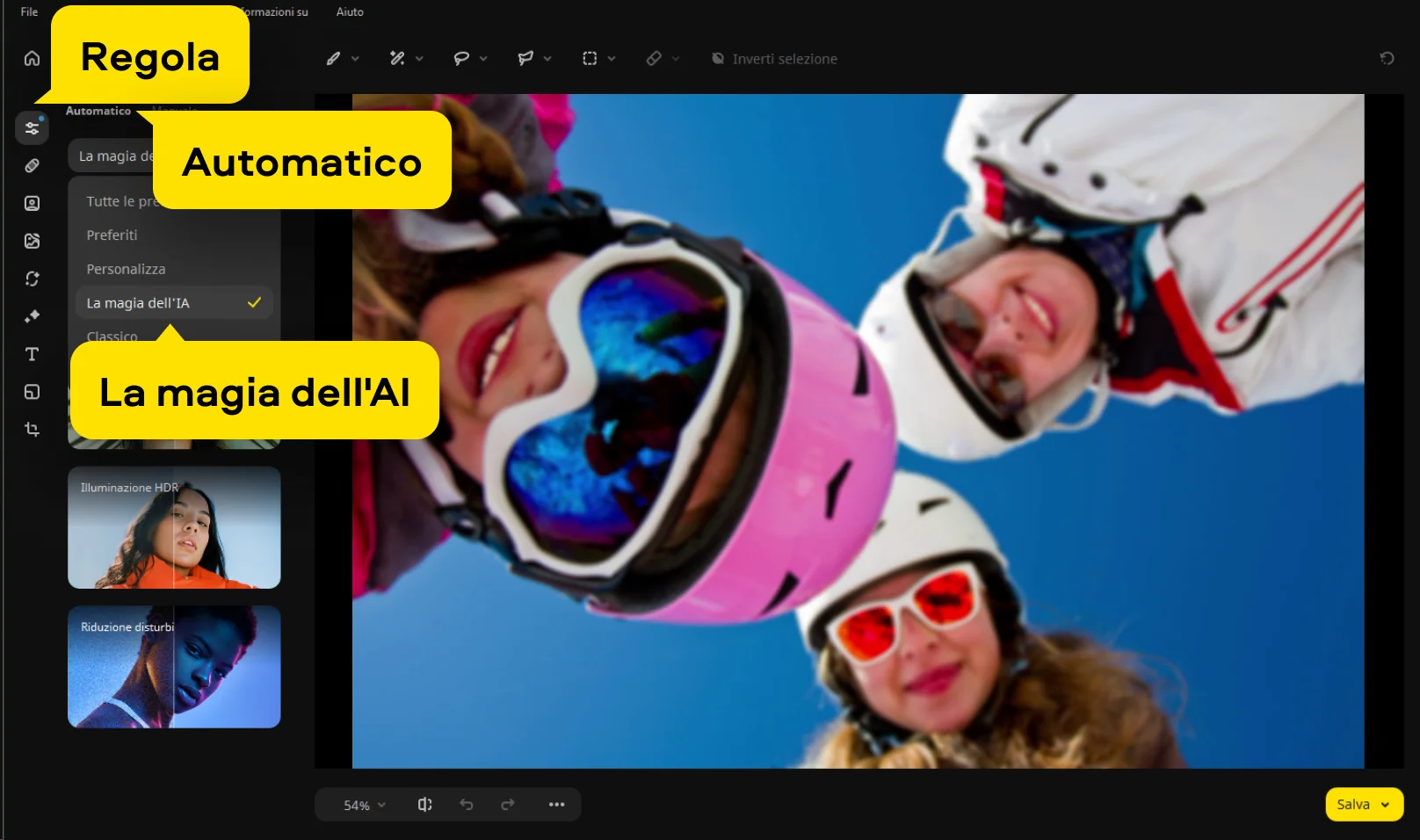Expand the Salva button dropdown arrow
The height and width of the screenshot is (840, 1420).
tap(1386, 805)
